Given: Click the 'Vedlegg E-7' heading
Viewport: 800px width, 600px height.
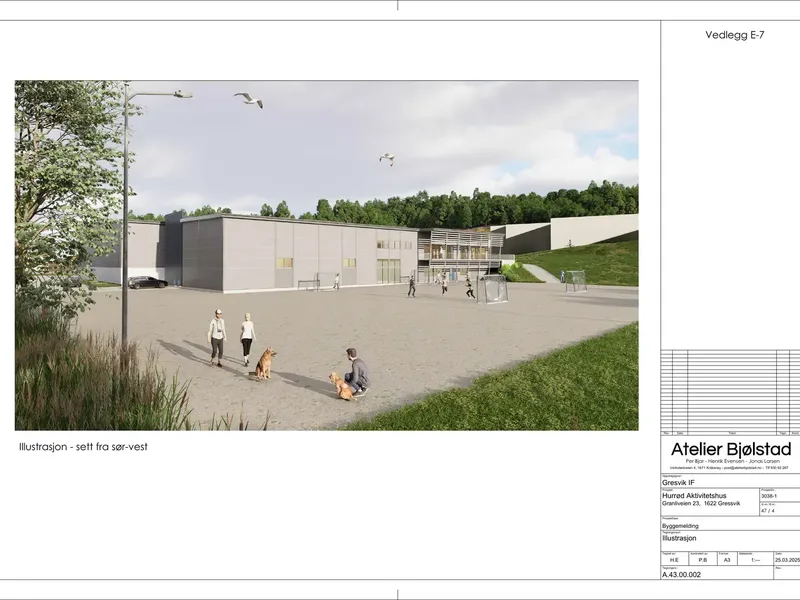Looking at the screenshot, I should [x=735, y=35].
